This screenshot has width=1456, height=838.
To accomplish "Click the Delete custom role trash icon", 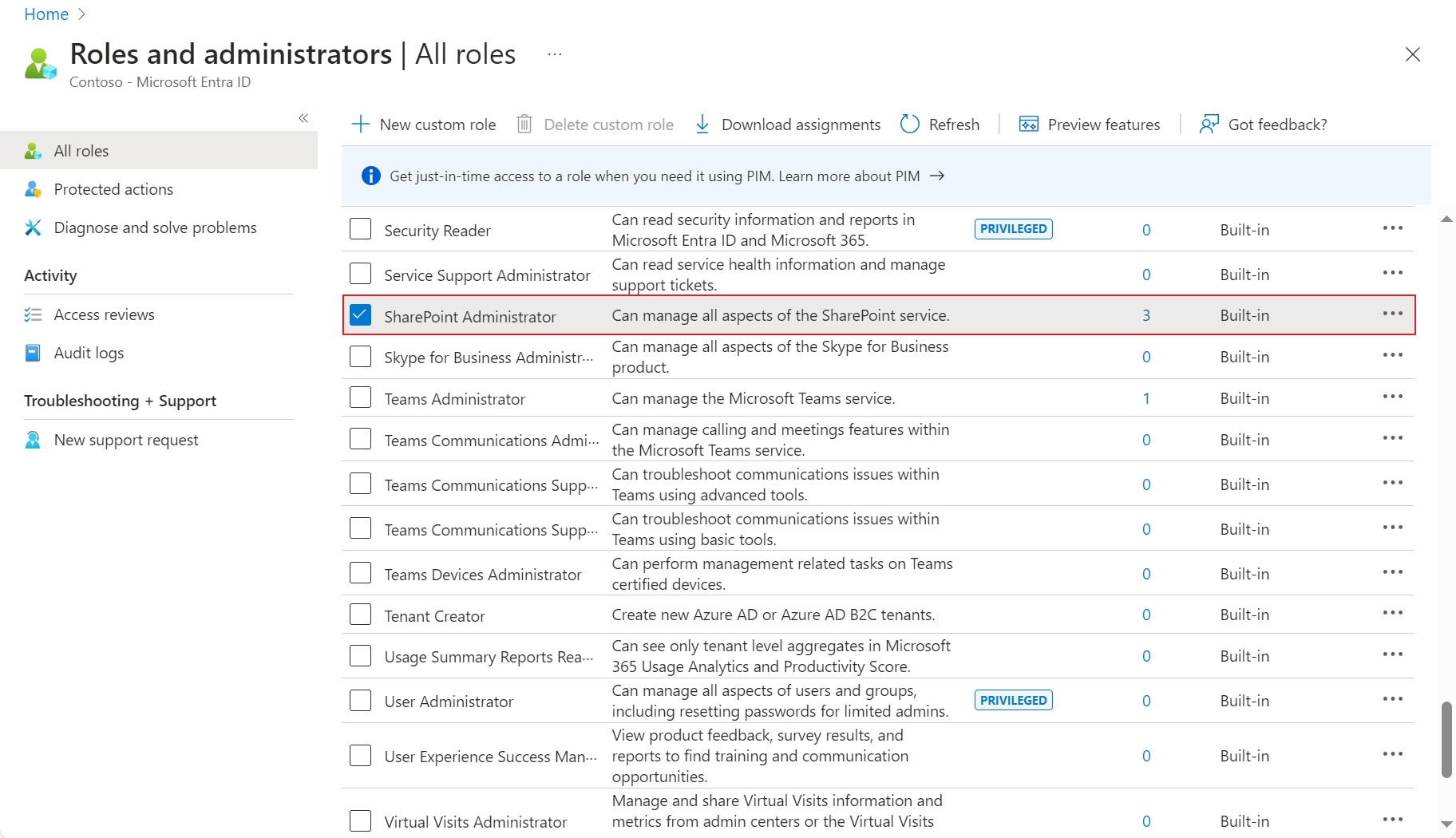I will click(x=524, y=125).
